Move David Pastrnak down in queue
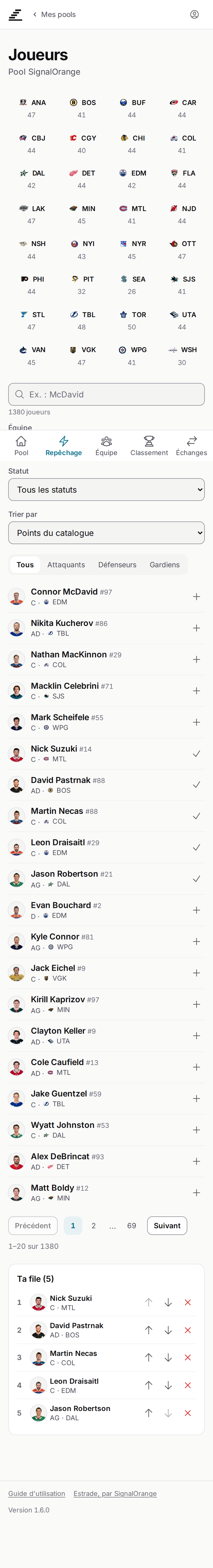This screenshot has height=1568, width=213. (x=168, y=1330)
